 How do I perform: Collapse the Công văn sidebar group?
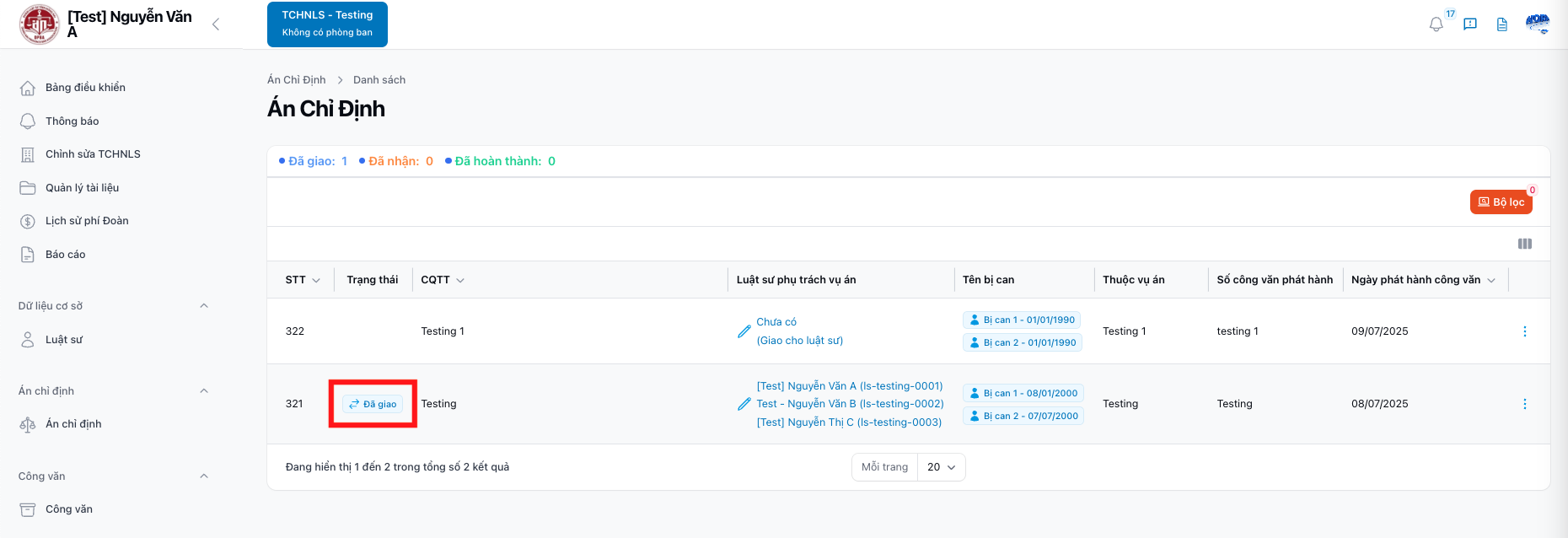pos(204,476)
